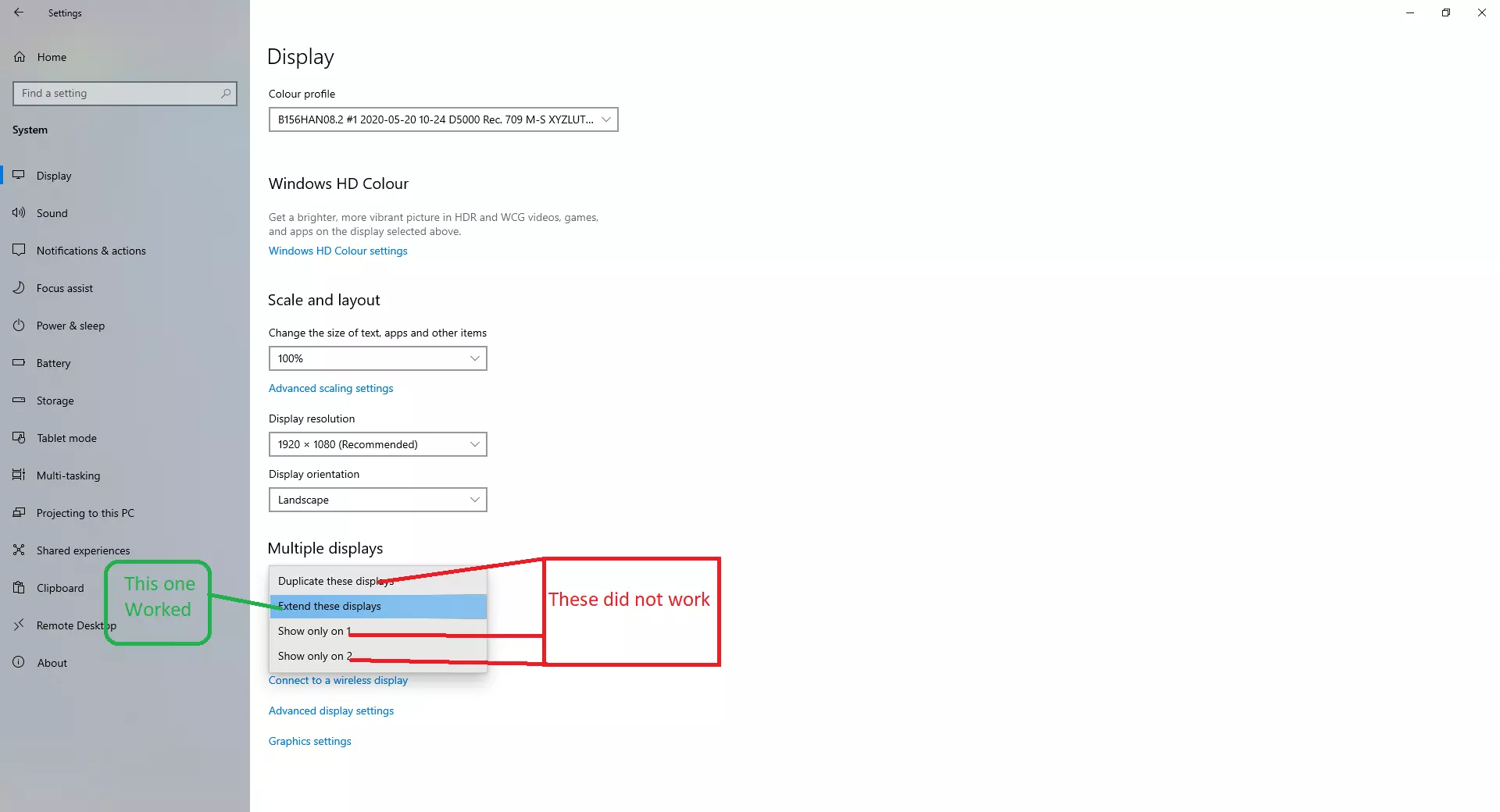Open Notifications & actions label
The height and width of the screenshot is (812, 1500).
(x=91, y=251)
